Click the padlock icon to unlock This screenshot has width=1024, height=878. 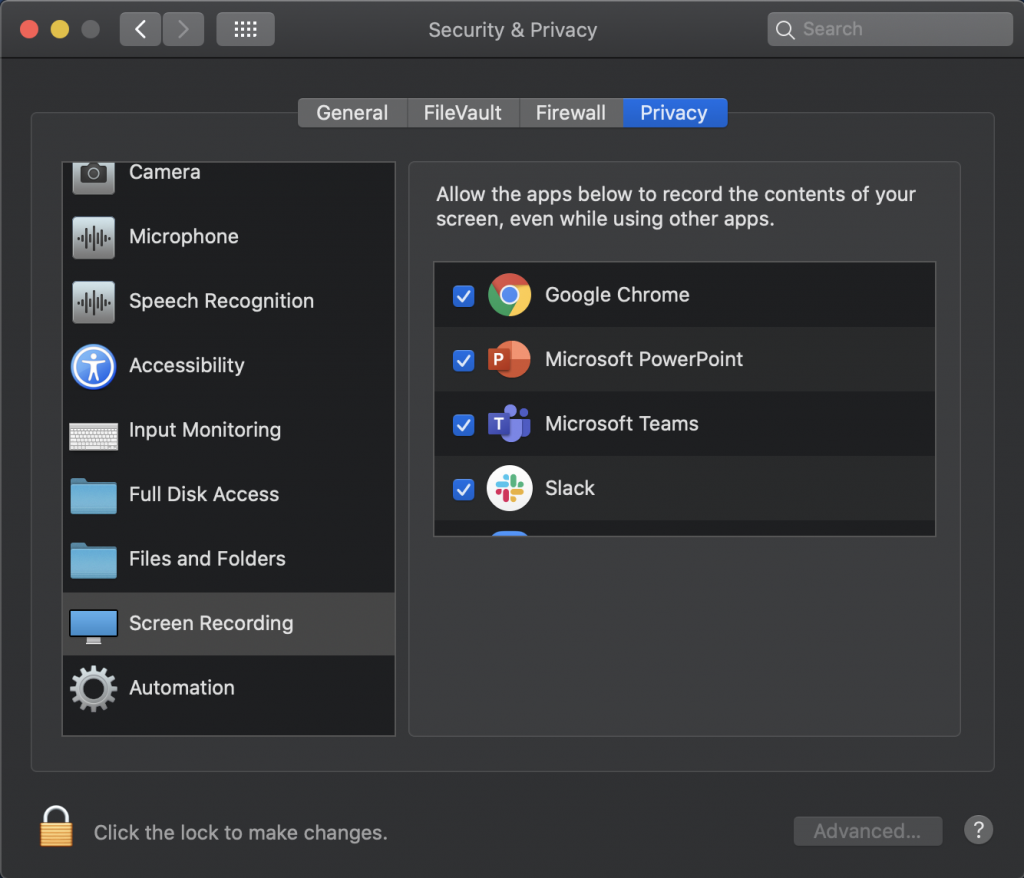click(x=56, y=828)
